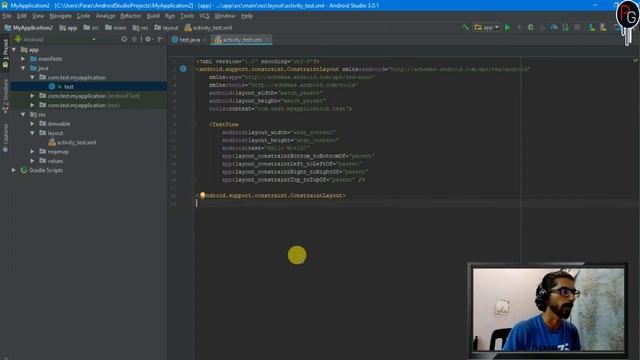Open the Window menu
640x360 pixels.
[224, 16]
